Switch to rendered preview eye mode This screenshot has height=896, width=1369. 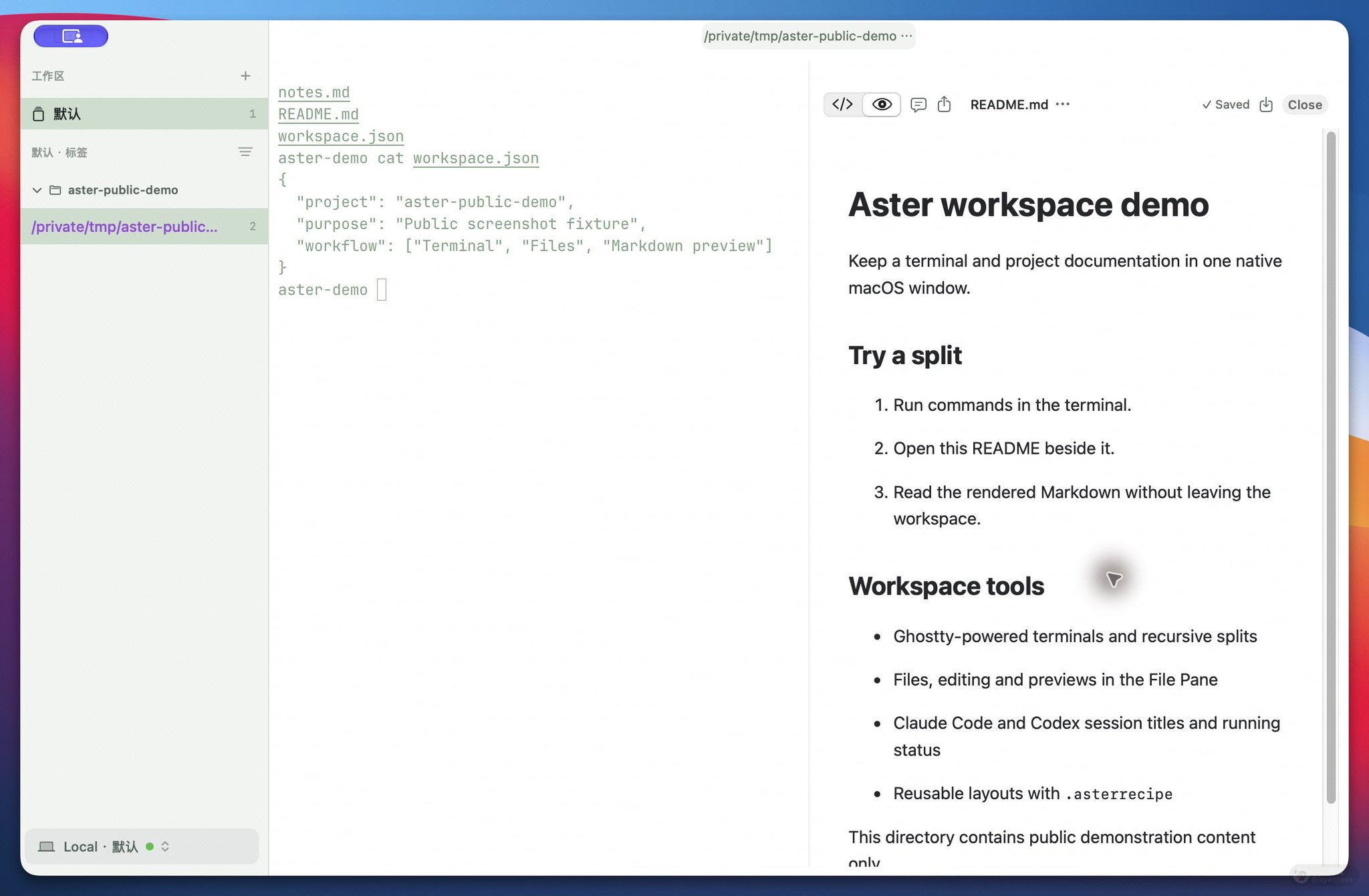(882, 104)
